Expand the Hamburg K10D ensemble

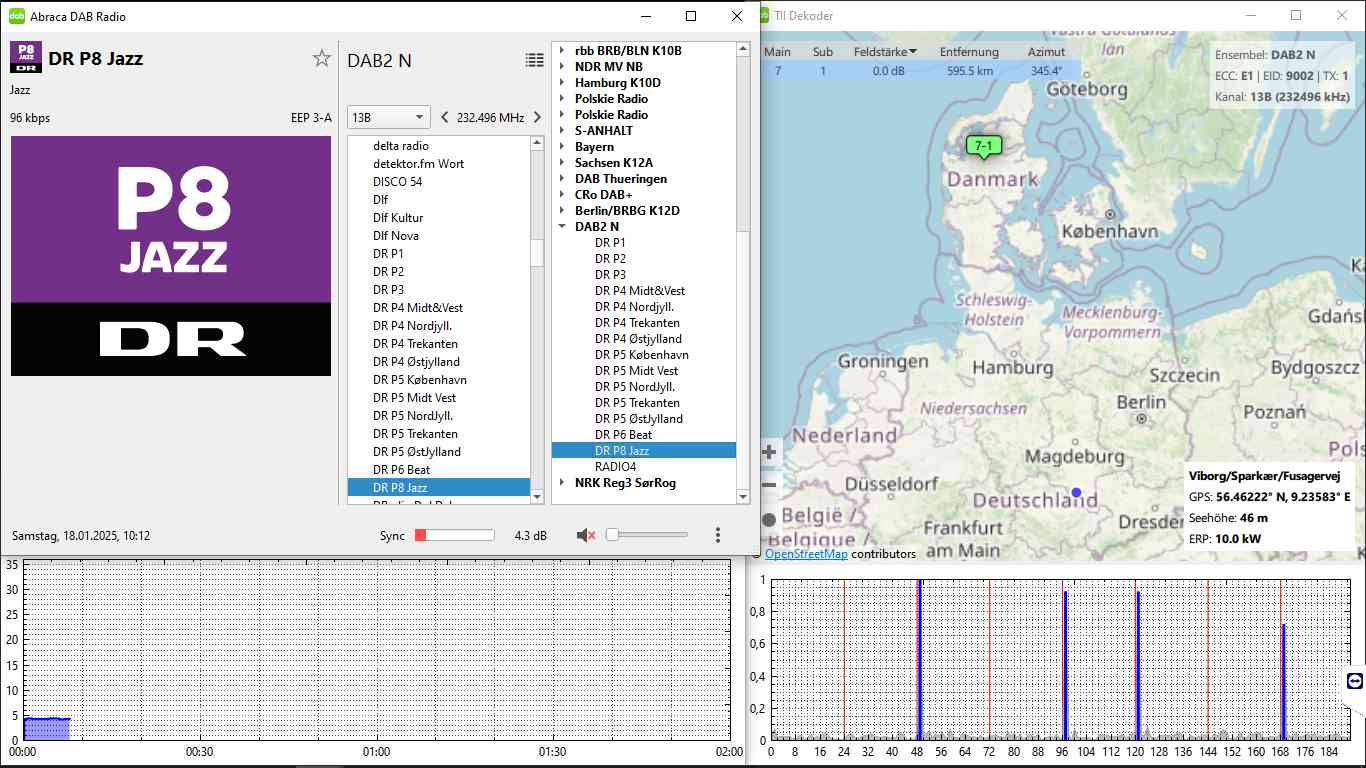tap(563, 83)
